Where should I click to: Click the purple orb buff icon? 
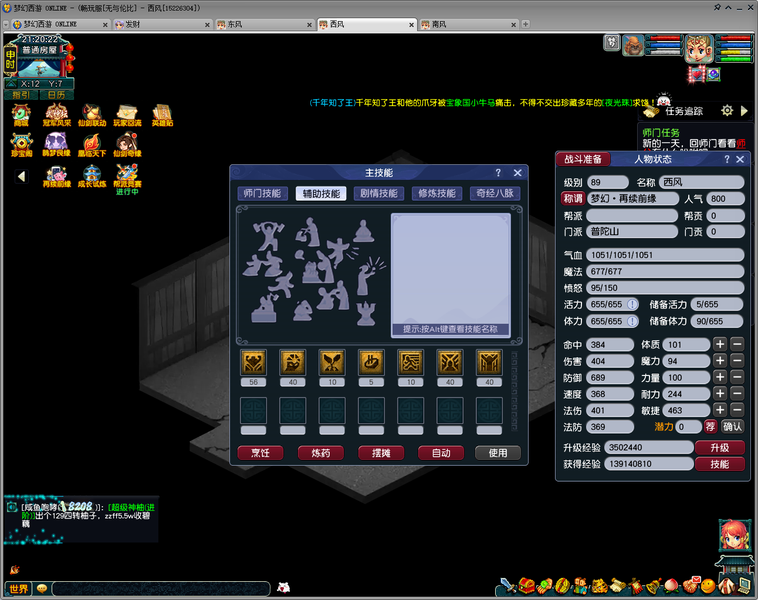[713, 74]
